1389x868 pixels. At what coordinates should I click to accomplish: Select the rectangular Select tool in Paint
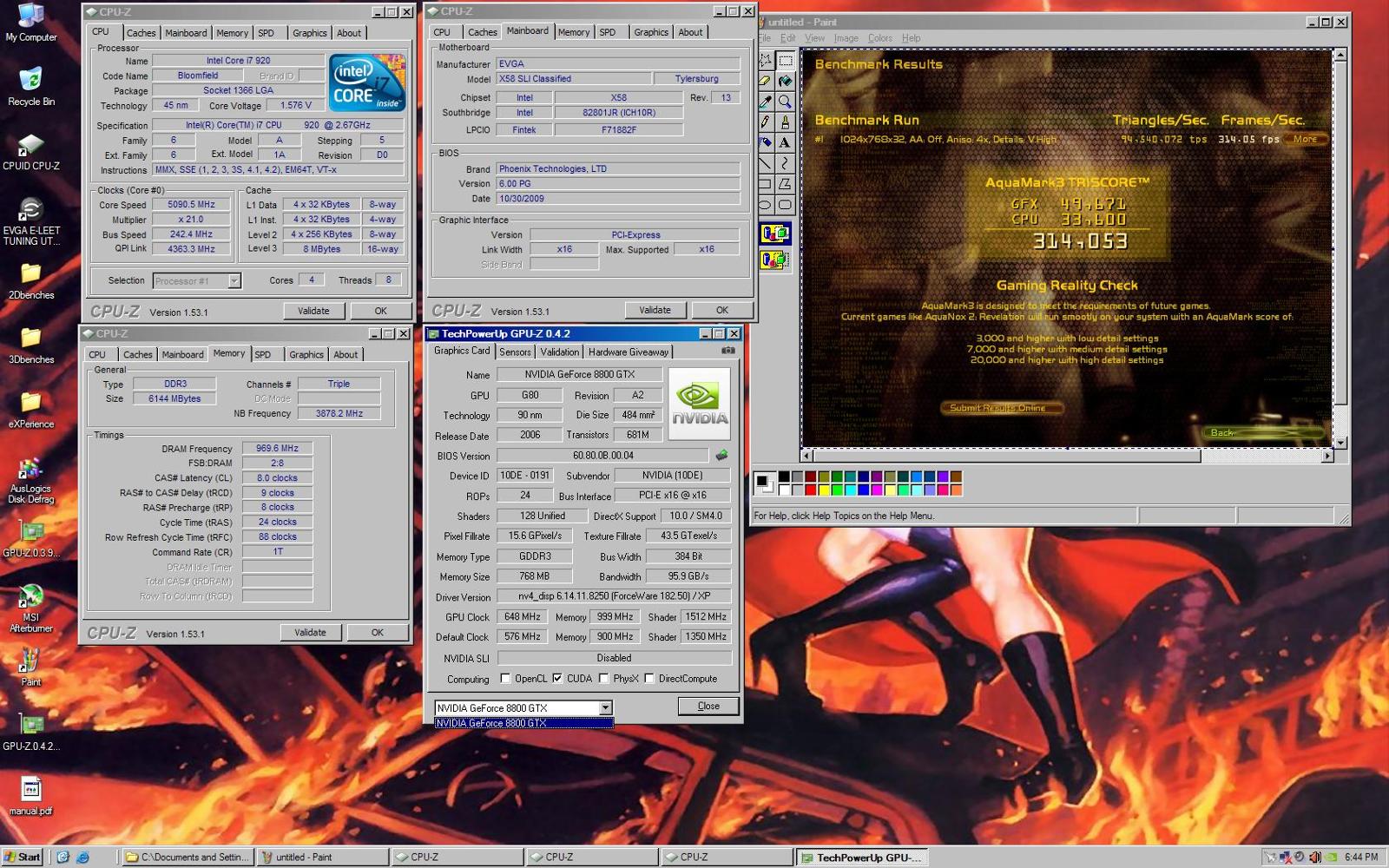(785, 60)
